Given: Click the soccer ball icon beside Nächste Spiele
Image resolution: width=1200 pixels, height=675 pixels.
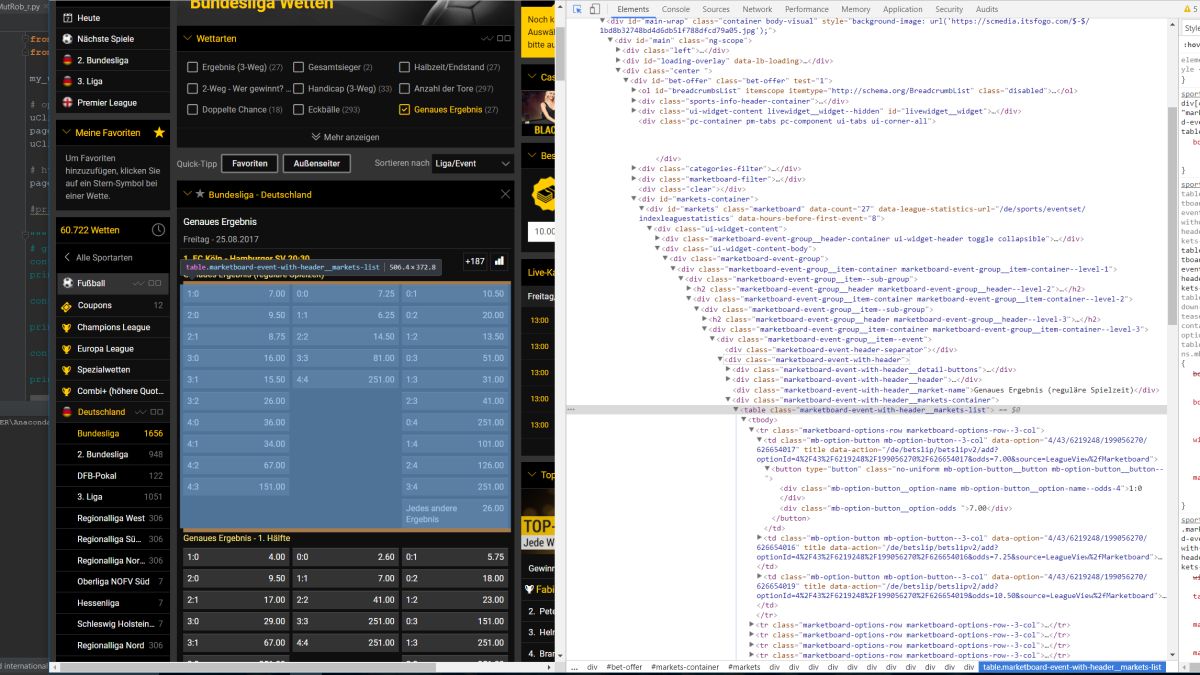Looking at the screenshot, I should [x=66, y=39].
